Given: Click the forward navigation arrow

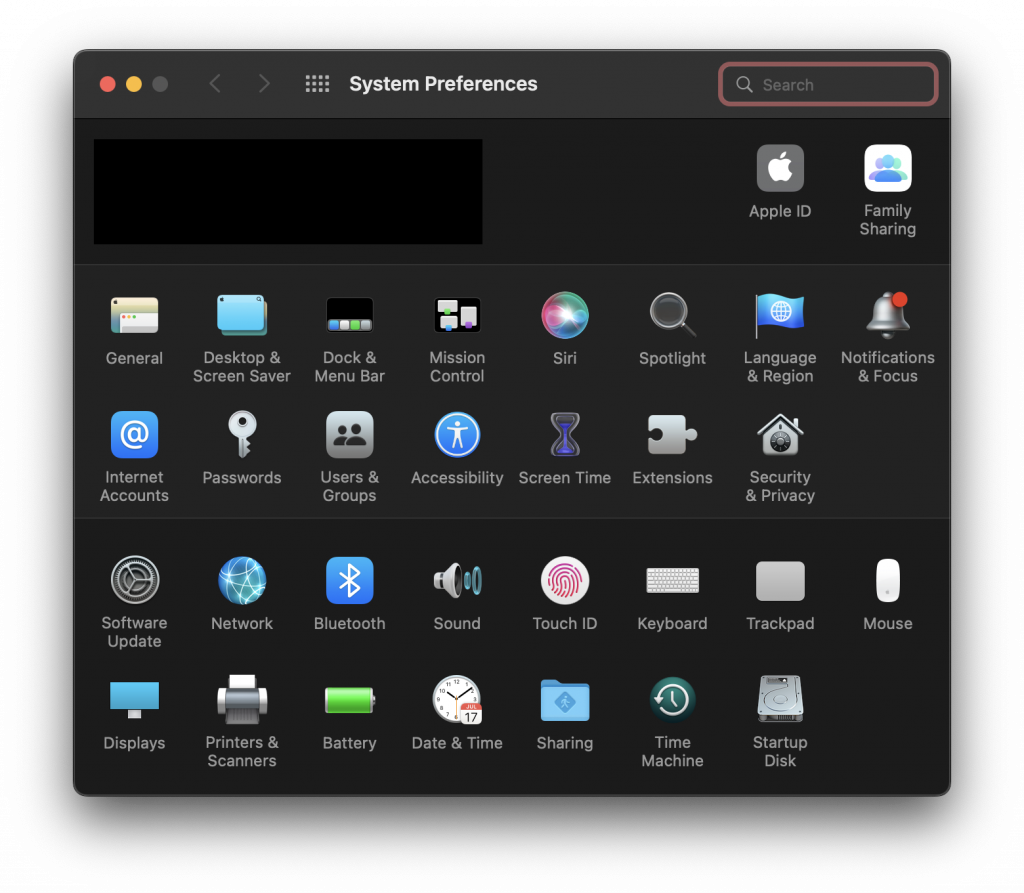Looking at the screenshot, I should tap(264, 84).
